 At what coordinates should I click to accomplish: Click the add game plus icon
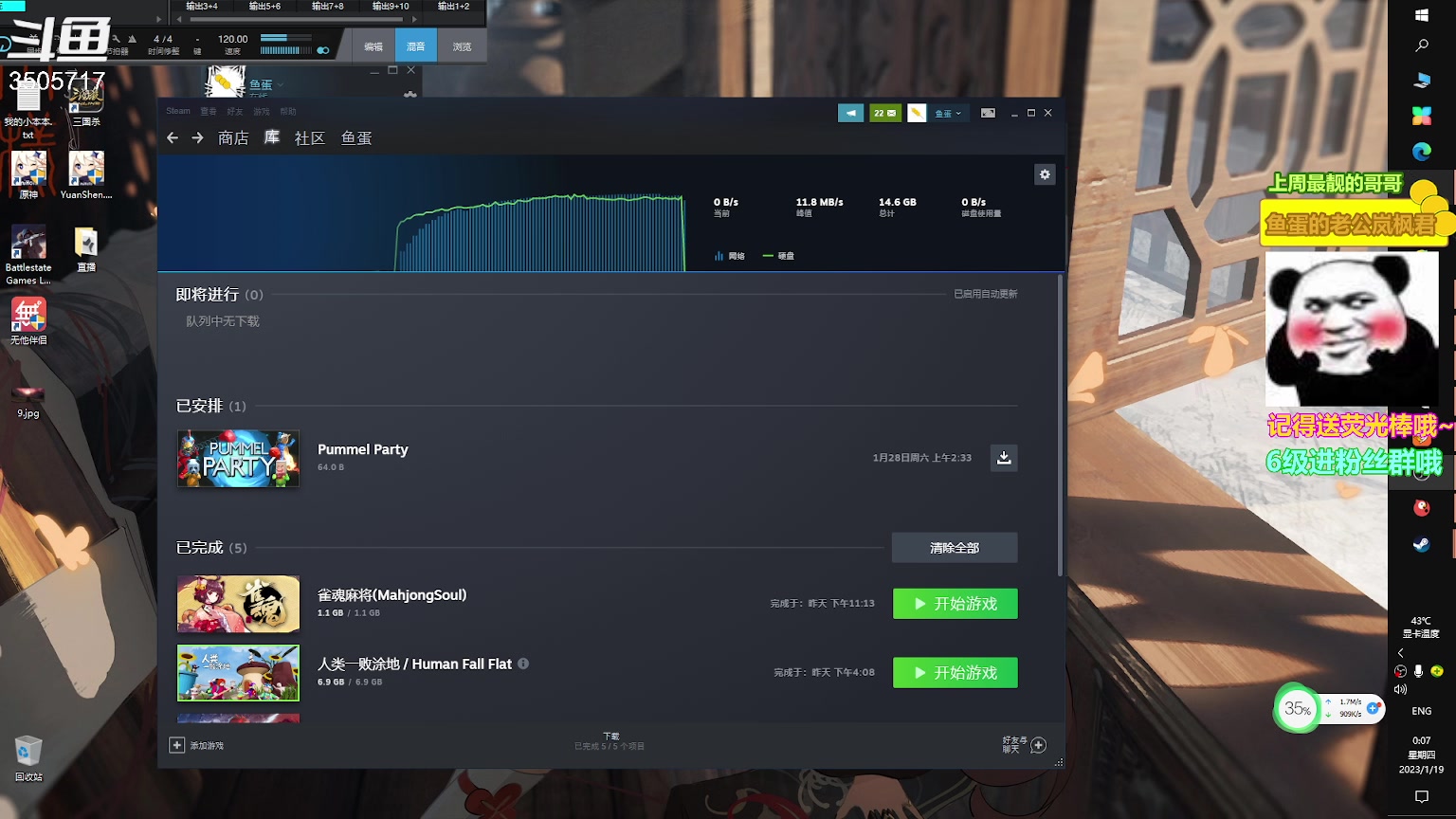point(176,745)
